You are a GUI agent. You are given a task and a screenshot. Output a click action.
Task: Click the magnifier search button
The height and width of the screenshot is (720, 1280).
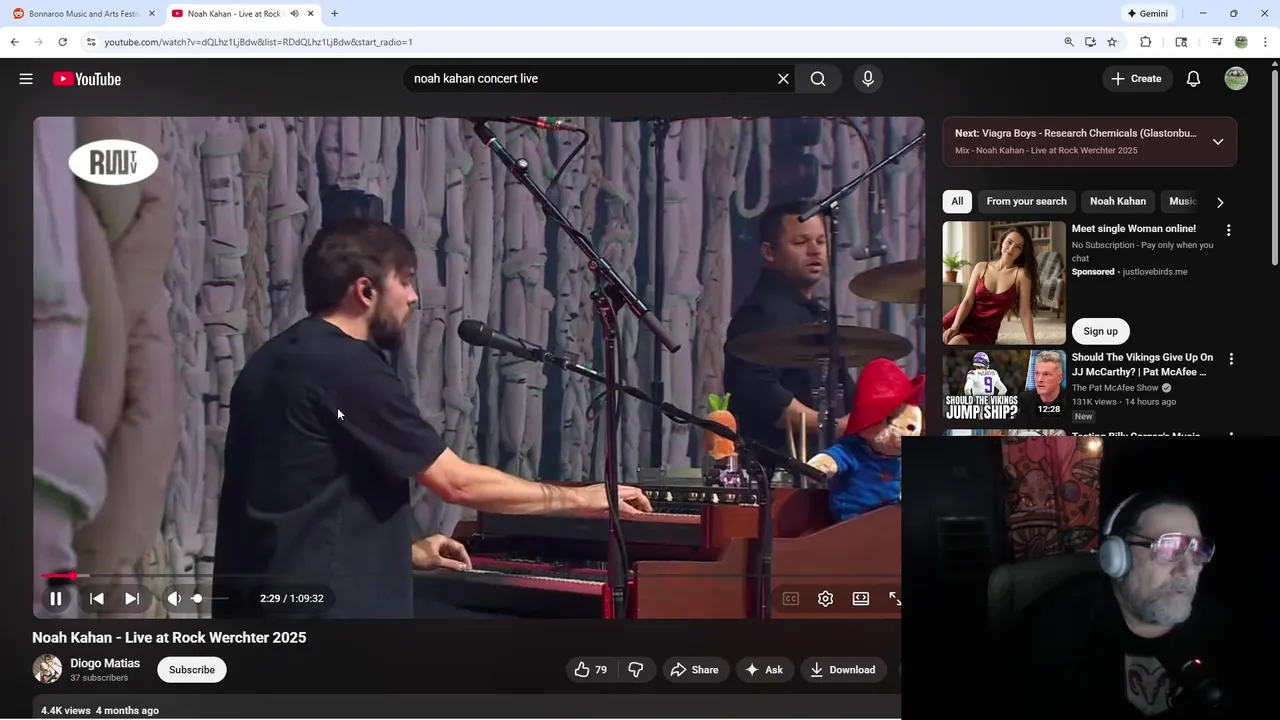818,79
